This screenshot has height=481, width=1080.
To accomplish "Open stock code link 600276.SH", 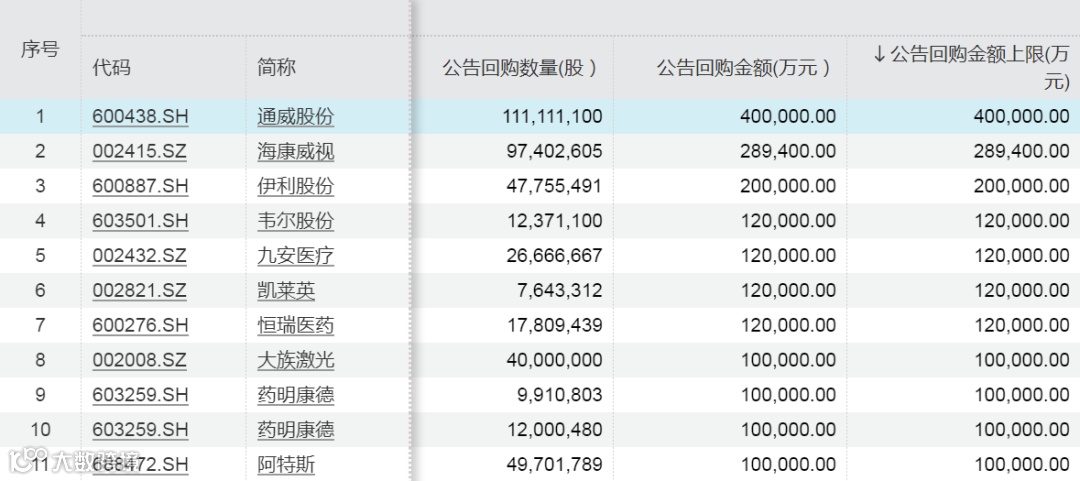I will tap(141, 325).
